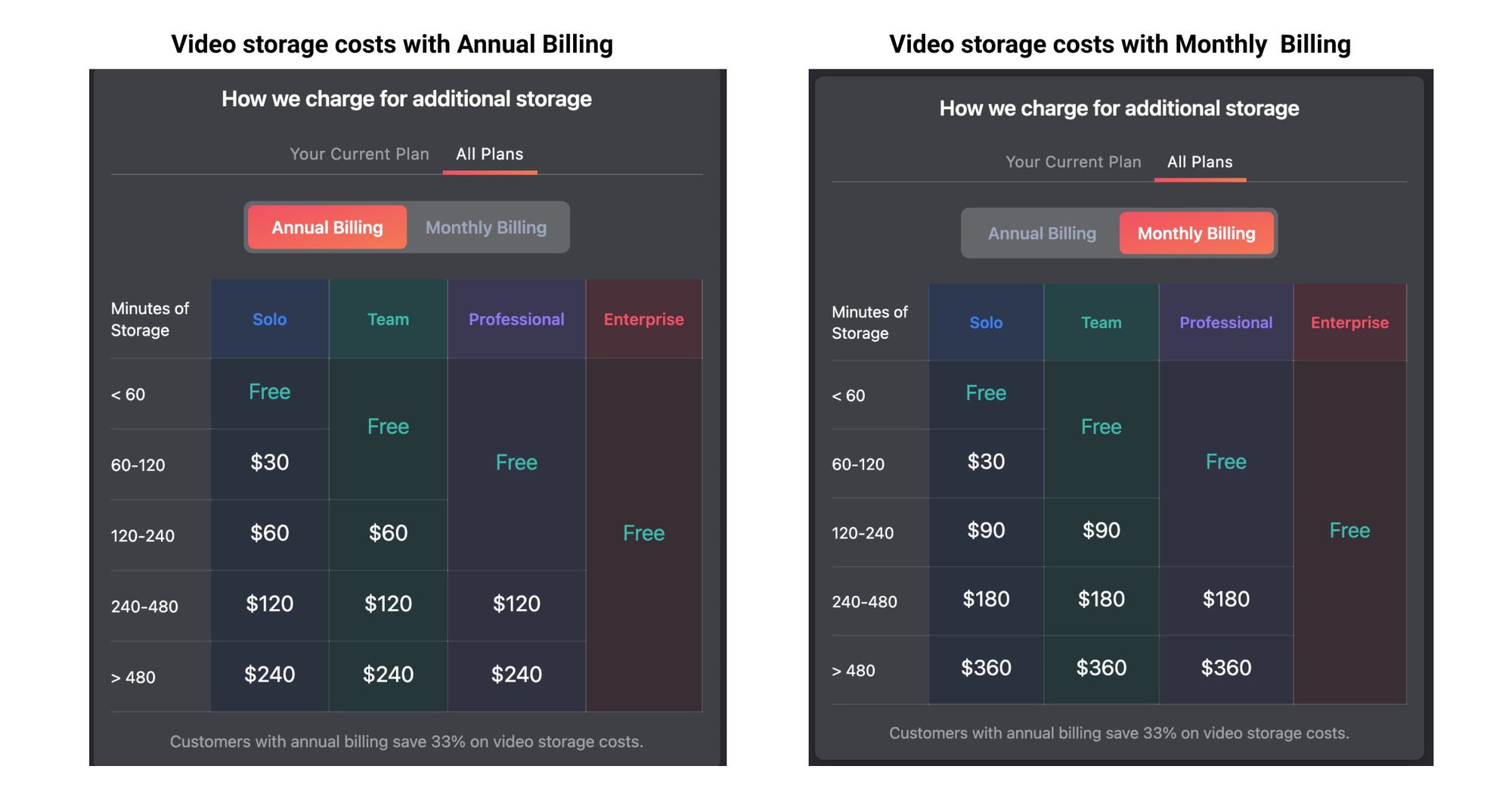Viewport: 1512px width, 794px height.
Task: Click the Solo column header in annual billing table
Action: (x=269, y=319)
